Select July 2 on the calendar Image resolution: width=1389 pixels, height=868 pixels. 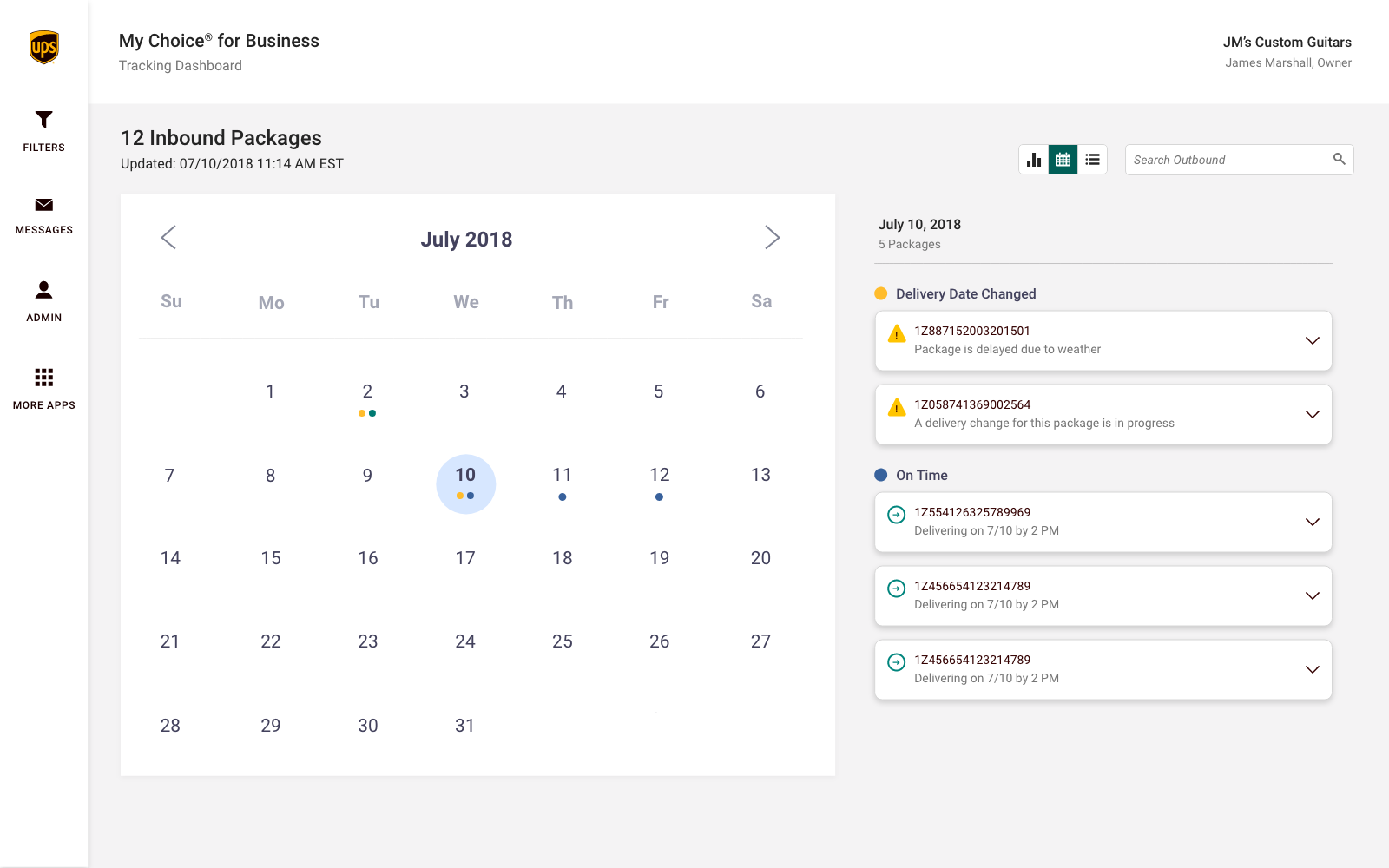click(x=367, y=391)
